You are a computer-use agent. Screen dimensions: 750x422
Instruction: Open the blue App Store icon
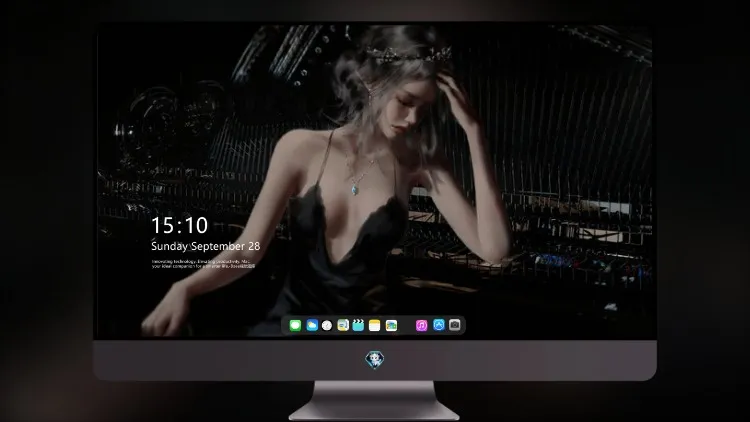coord(439,325)
